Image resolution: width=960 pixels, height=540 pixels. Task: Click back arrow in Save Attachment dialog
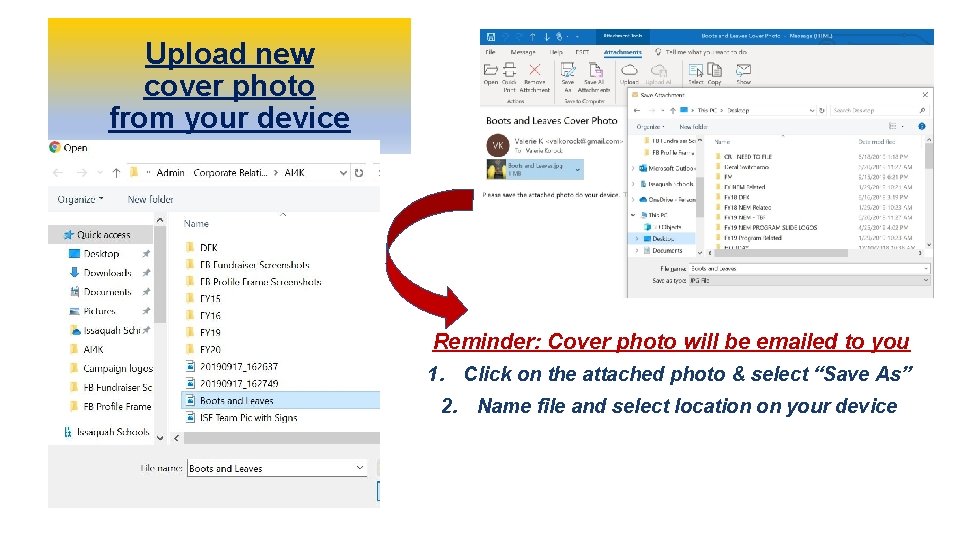click(637, 110)
